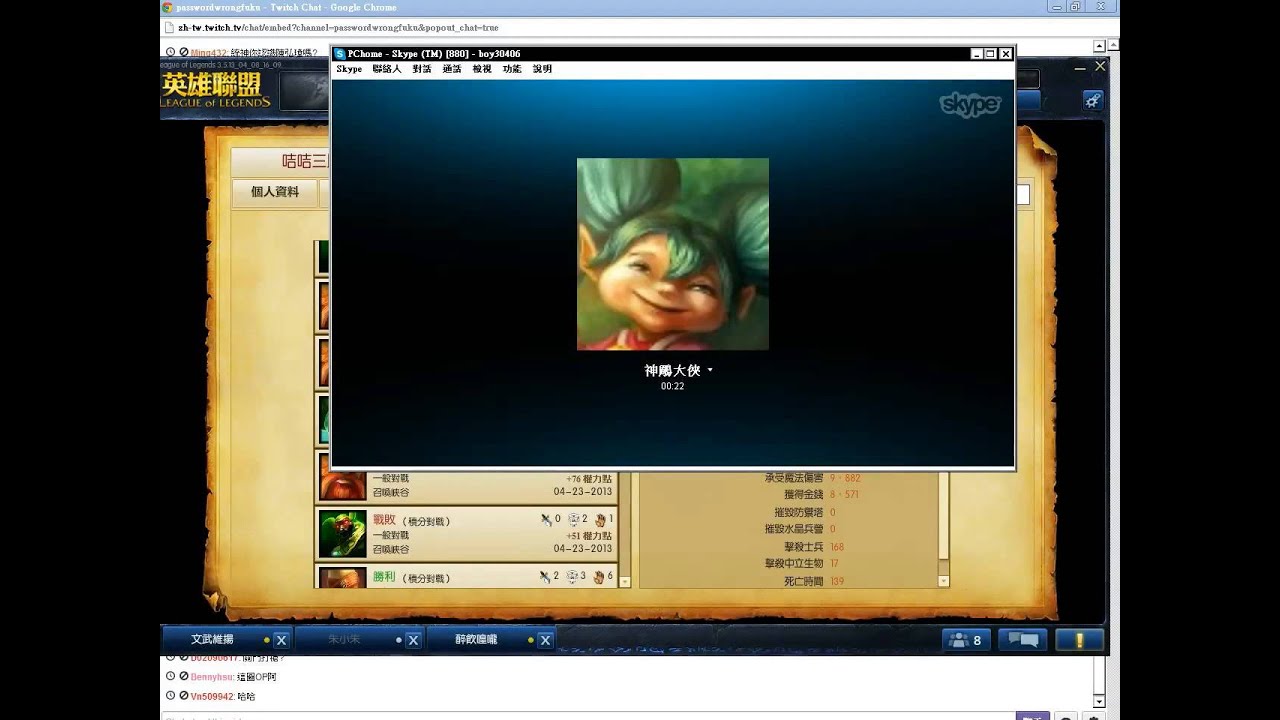Click the deaths skull icon in 勝利 match

(574, 576)
